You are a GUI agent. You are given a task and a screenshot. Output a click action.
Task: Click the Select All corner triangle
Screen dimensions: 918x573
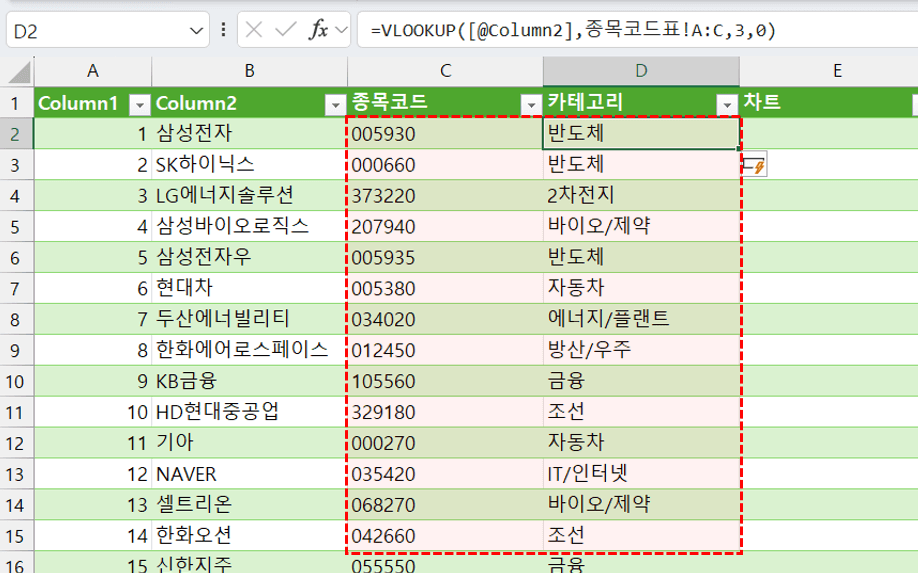(19, 73)
